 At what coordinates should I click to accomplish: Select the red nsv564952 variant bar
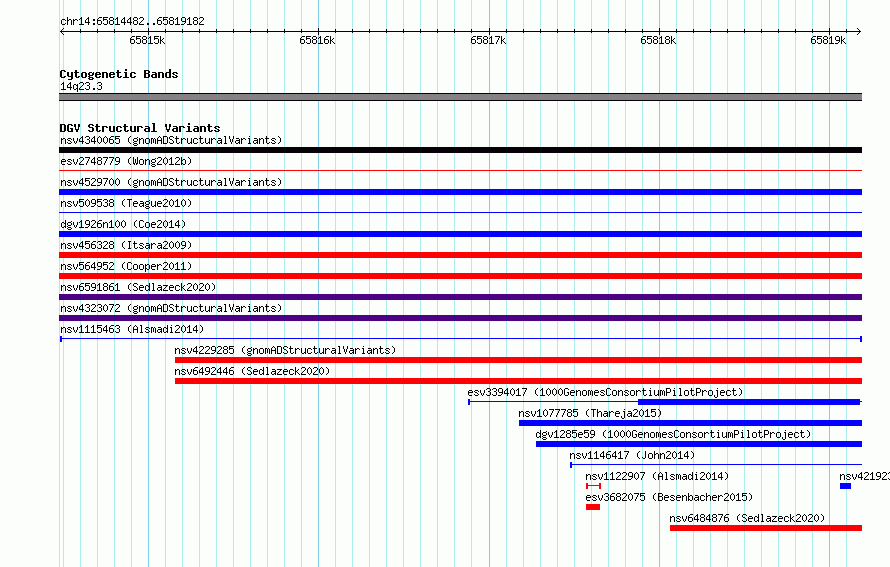coord(460,276)
